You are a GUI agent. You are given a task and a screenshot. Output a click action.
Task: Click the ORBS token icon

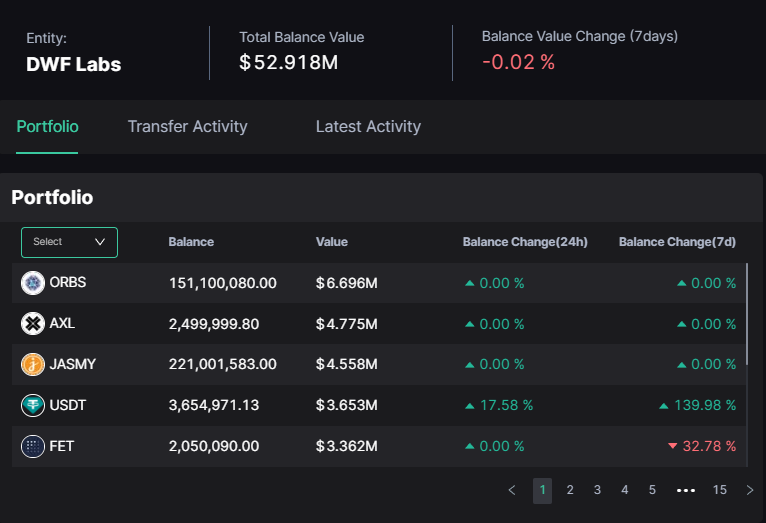[33, 283]
